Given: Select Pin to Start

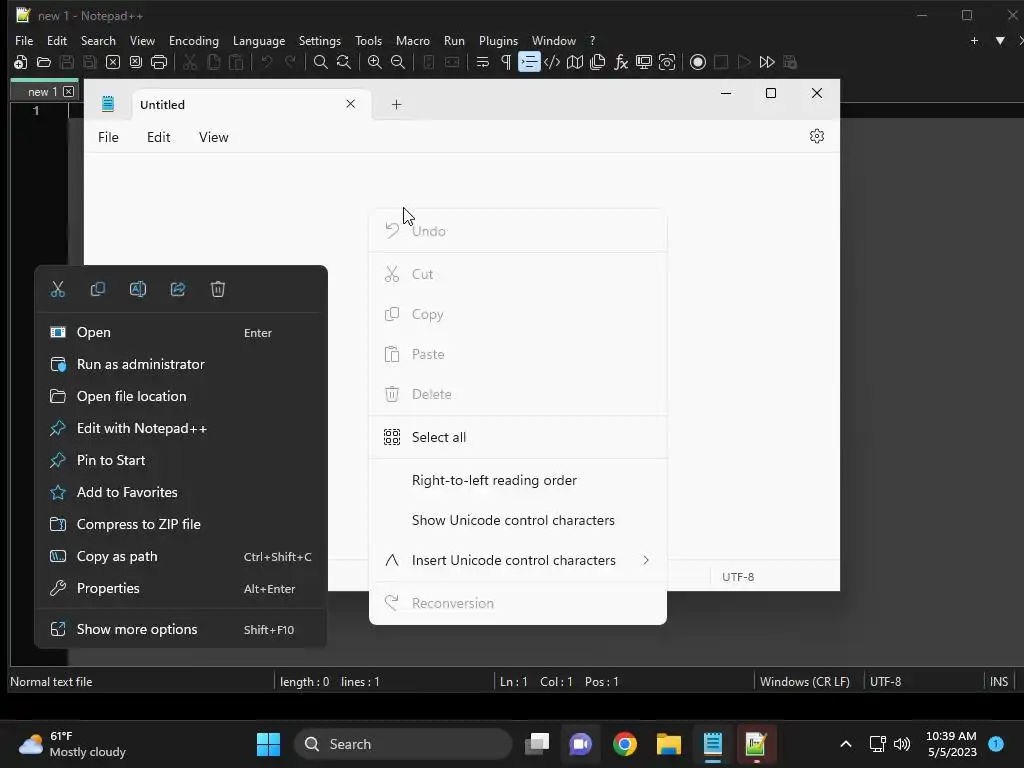Looking at the screenshot, I should click(x=181, y=460).
